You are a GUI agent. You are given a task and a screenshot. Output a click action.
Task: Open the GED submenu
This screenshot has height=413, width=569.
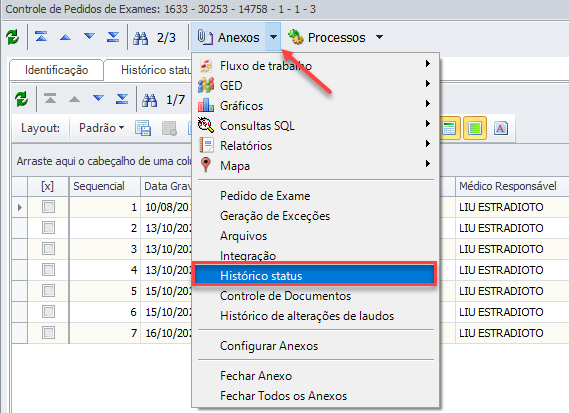(x=316, y=86)
